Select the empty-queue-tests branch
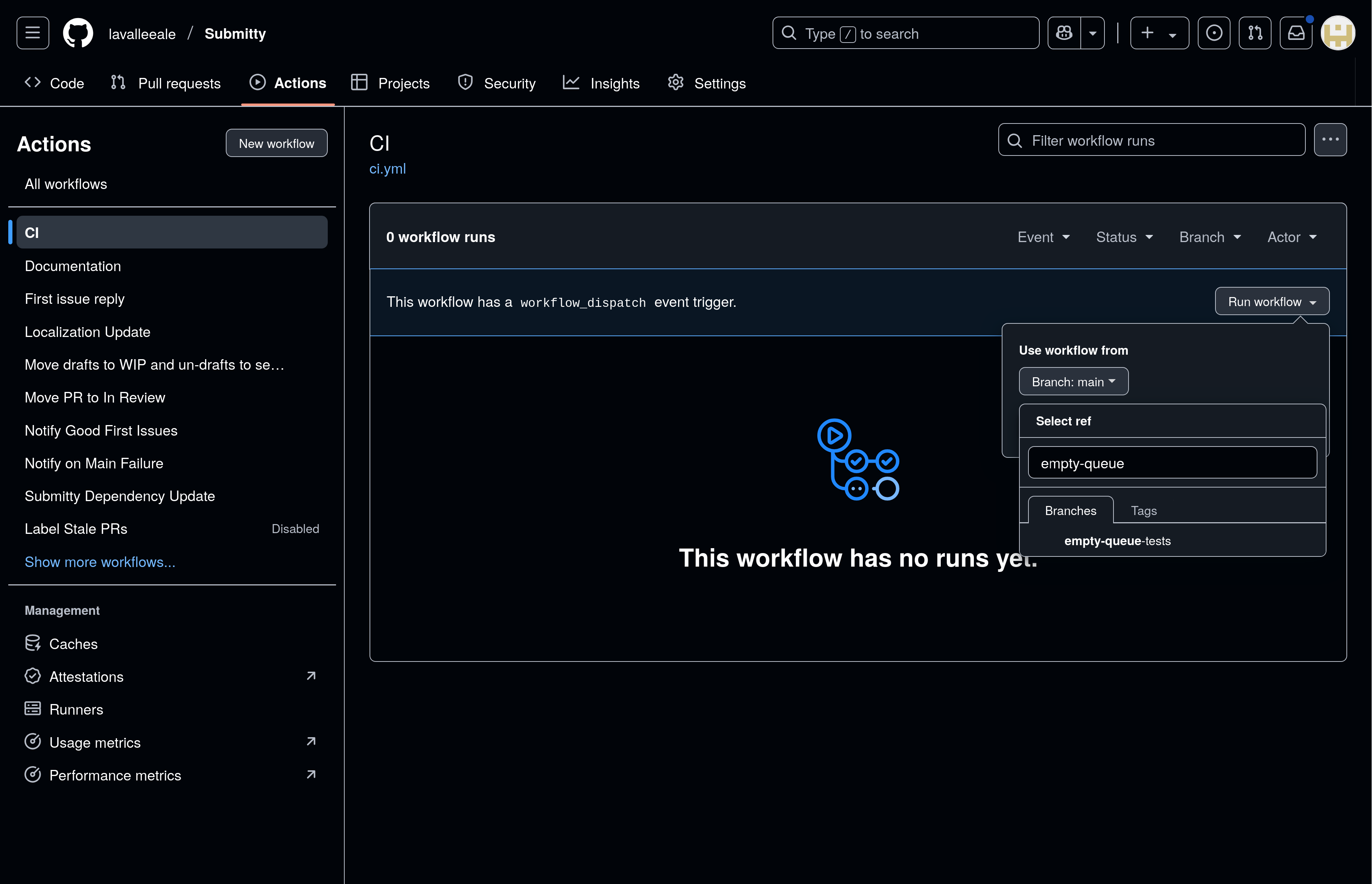 click(x=1173, y=541)
